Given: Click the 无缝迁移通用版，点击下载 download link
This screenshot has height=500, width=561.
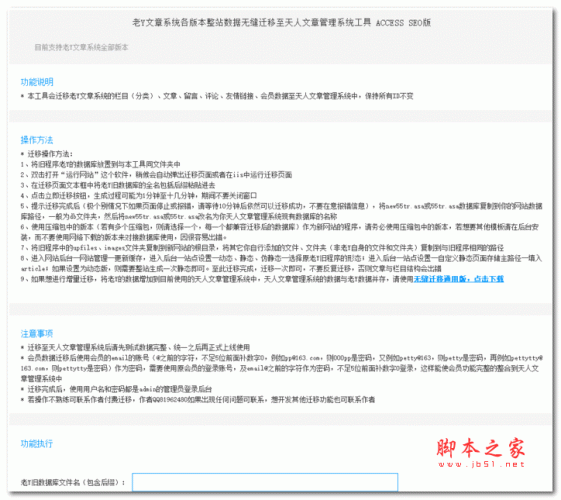Looking at the screenshot, I should 458,279.
